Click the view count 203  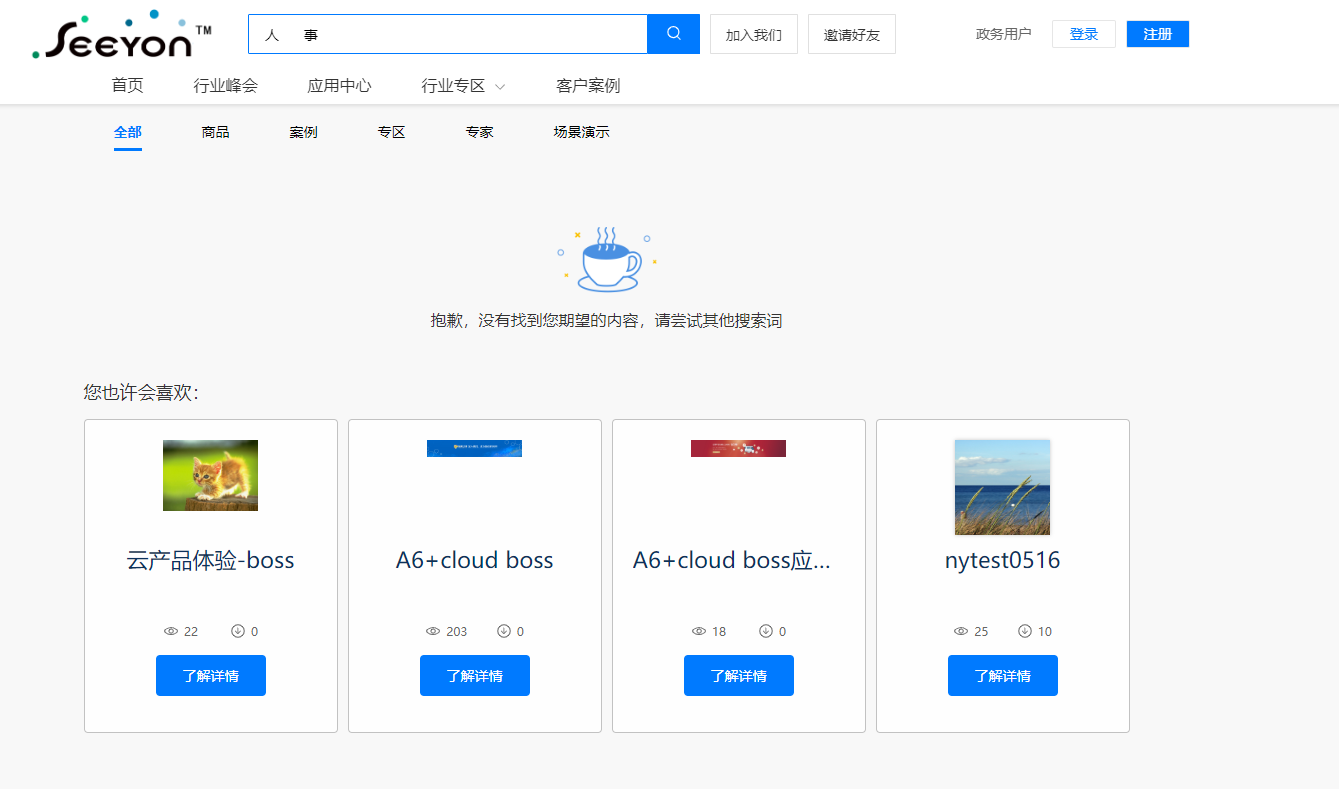457,632
